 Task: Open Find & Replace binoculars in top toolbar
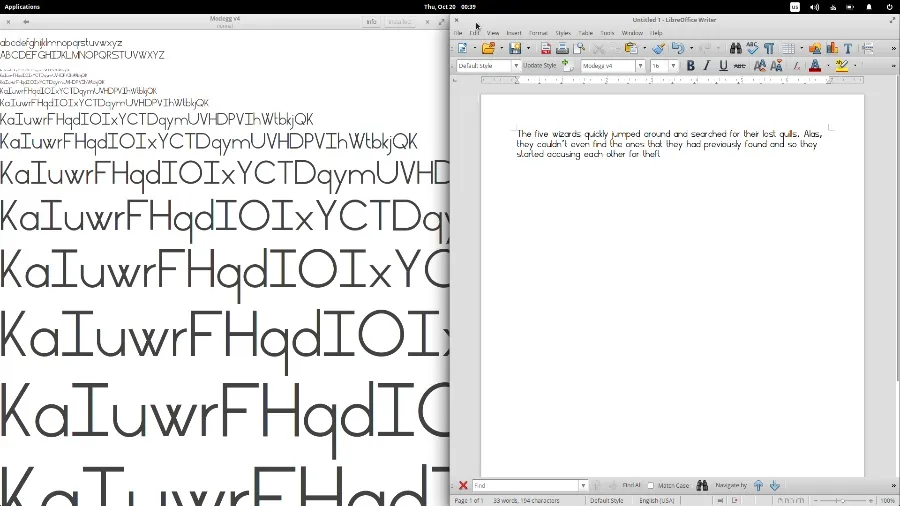[x=735, y=48]
